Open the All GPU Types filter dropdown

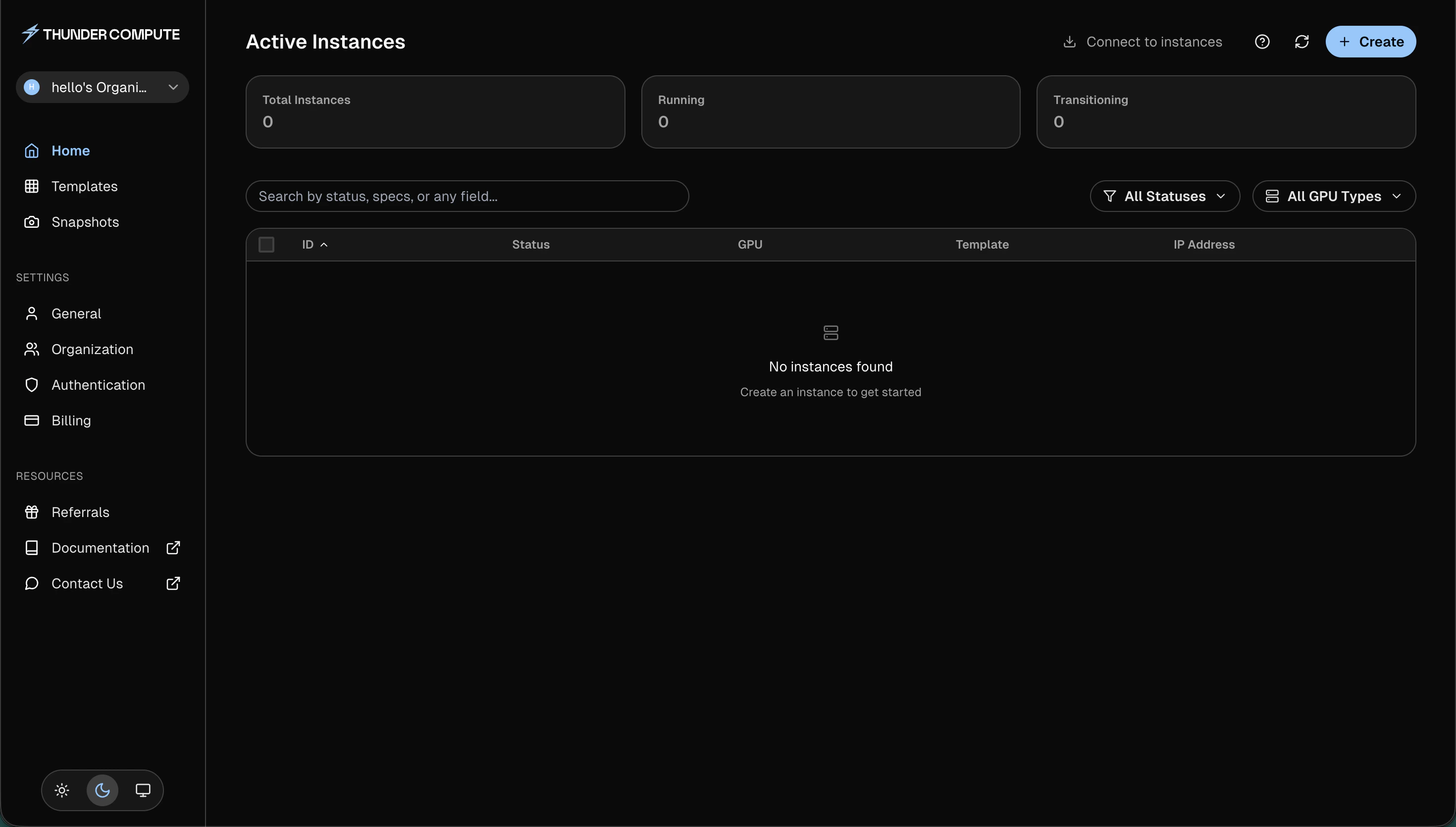[x=1334, y=196]
